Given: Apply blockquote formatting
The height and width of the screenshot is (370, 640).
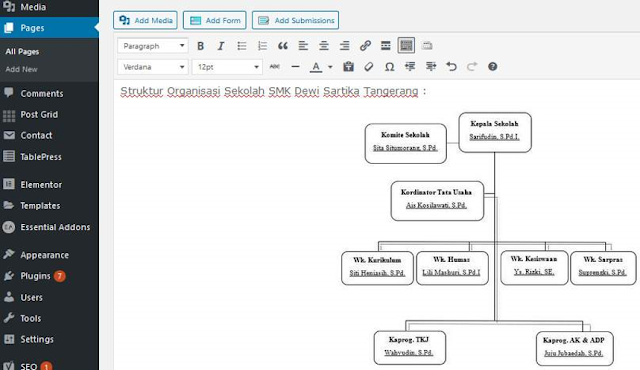Looking at the screenshot, I should click(x=282, y=46).
